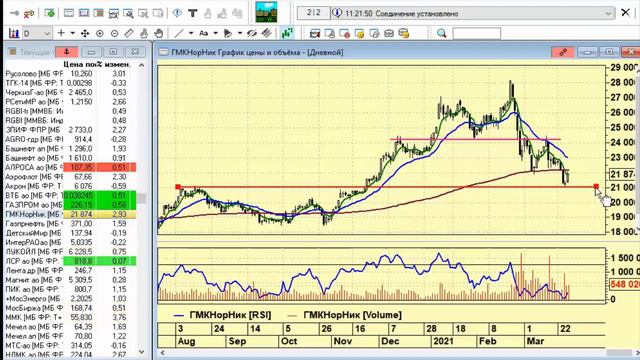Toggle hide drawings crossed-eye icon
The width and height of the screenshot is (640, 360).
pos(252,33)
